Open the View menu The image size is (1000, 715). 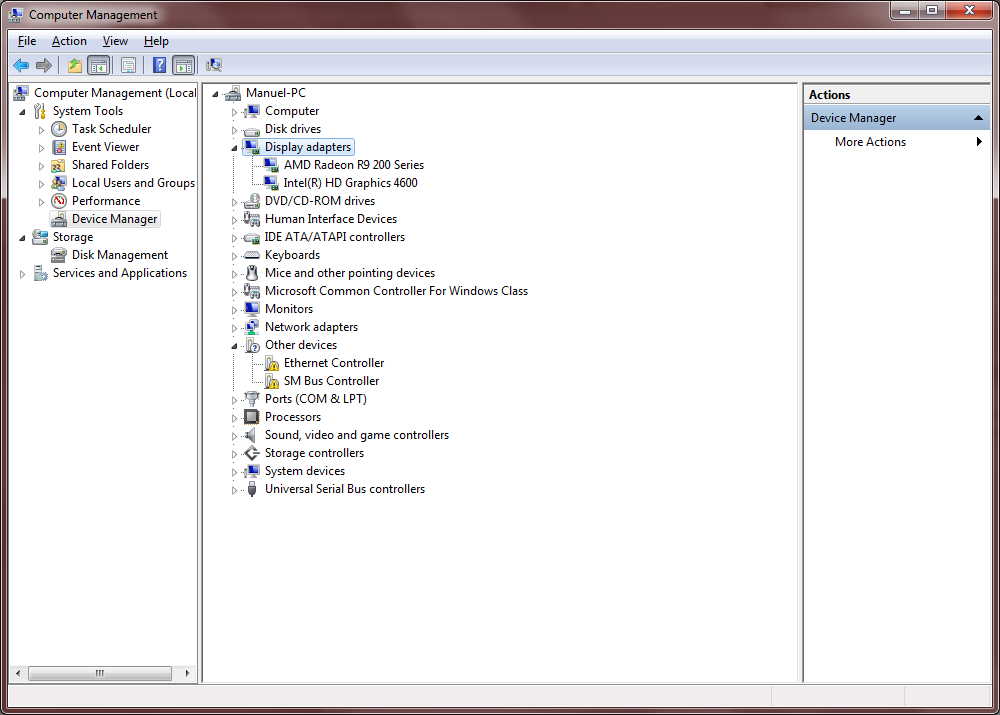(115, 41)
